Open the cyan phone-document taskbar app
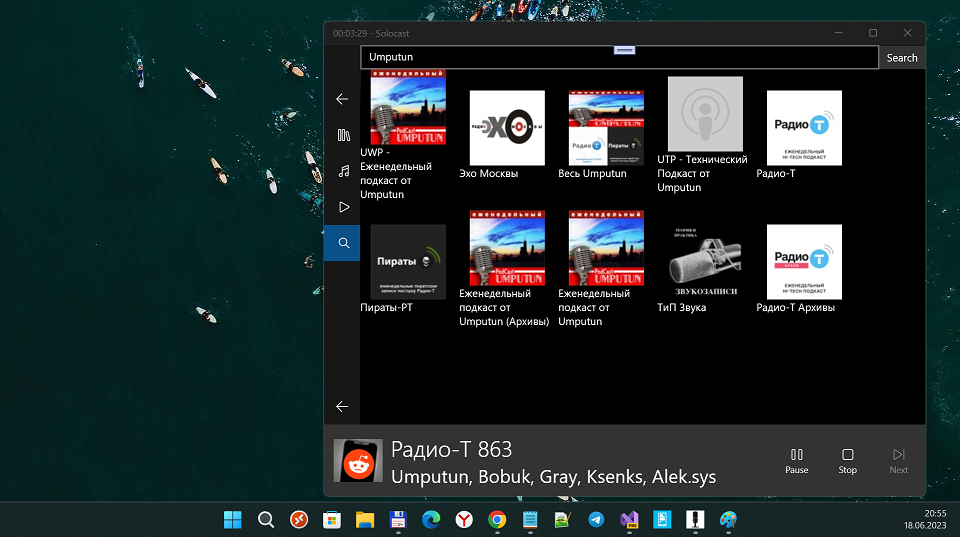The image size is (960, 537). tap(662, 520)
